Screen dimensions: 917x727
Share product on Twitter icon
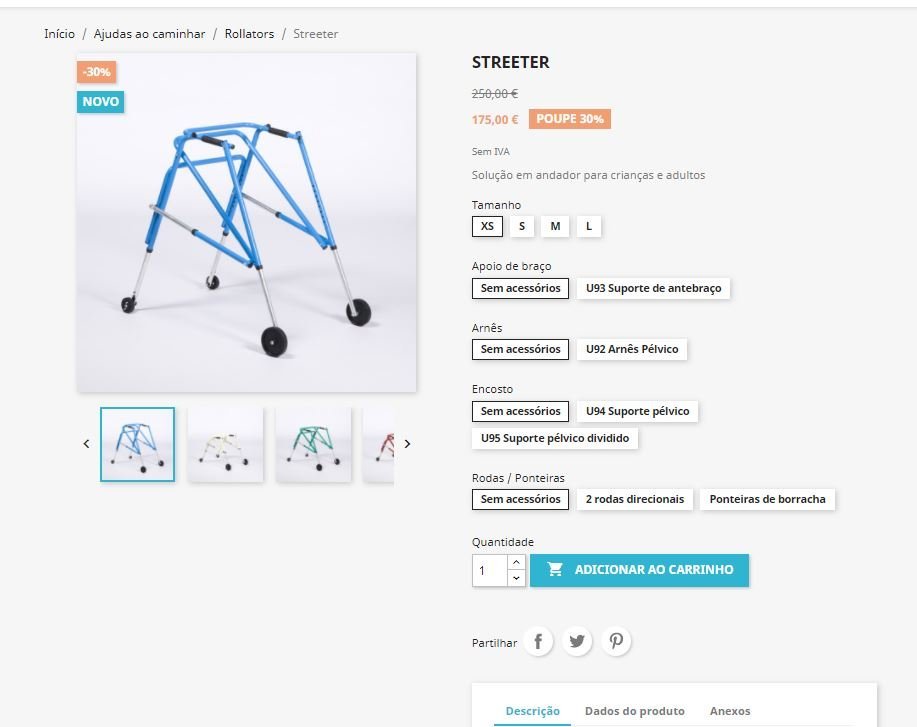tap(577, 641)
